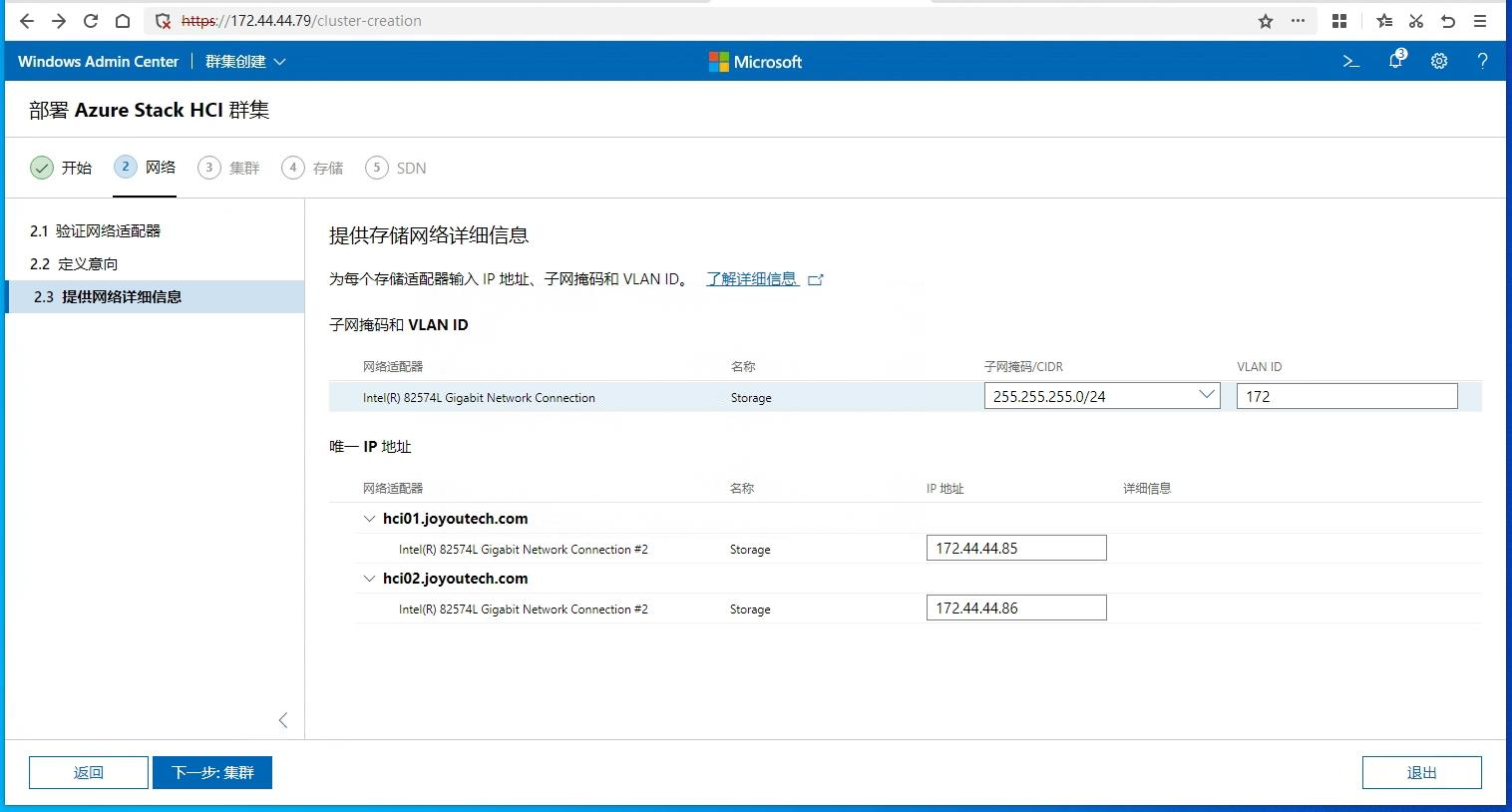Click the browser address bar URL
This screenshot has width=1512, height=812.
coord(301,21)
